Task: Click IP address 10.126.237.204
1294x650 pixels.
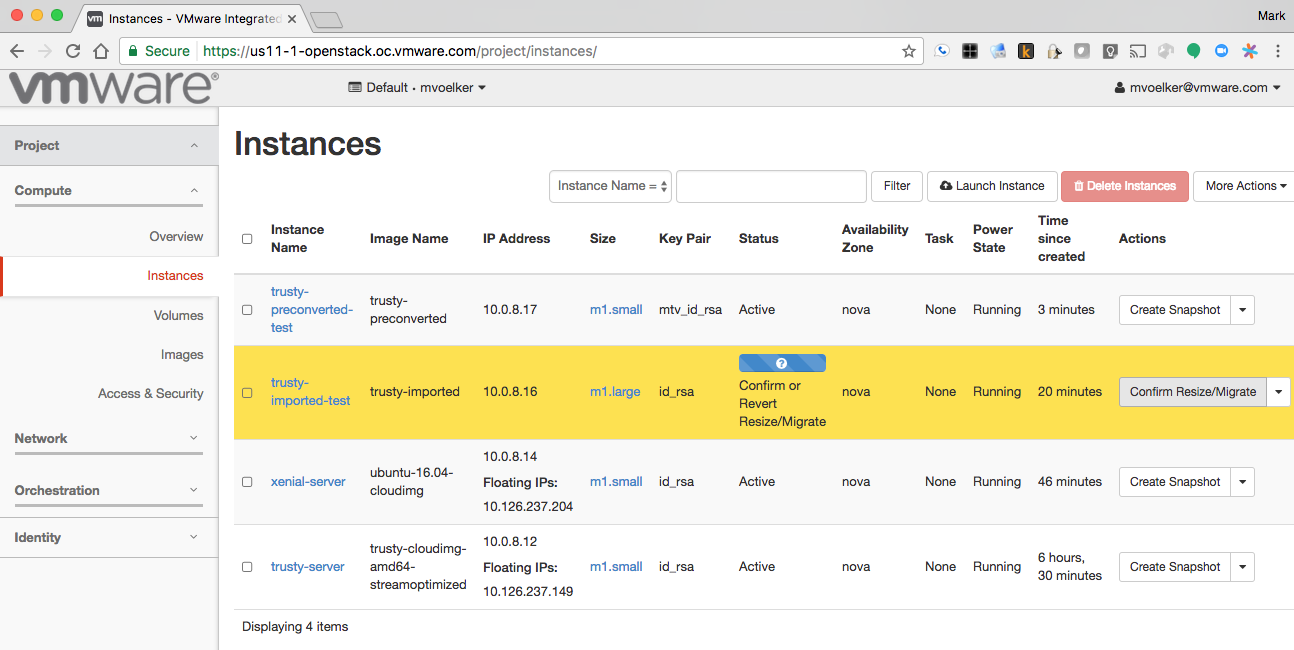Action: (x=528, y=507)
